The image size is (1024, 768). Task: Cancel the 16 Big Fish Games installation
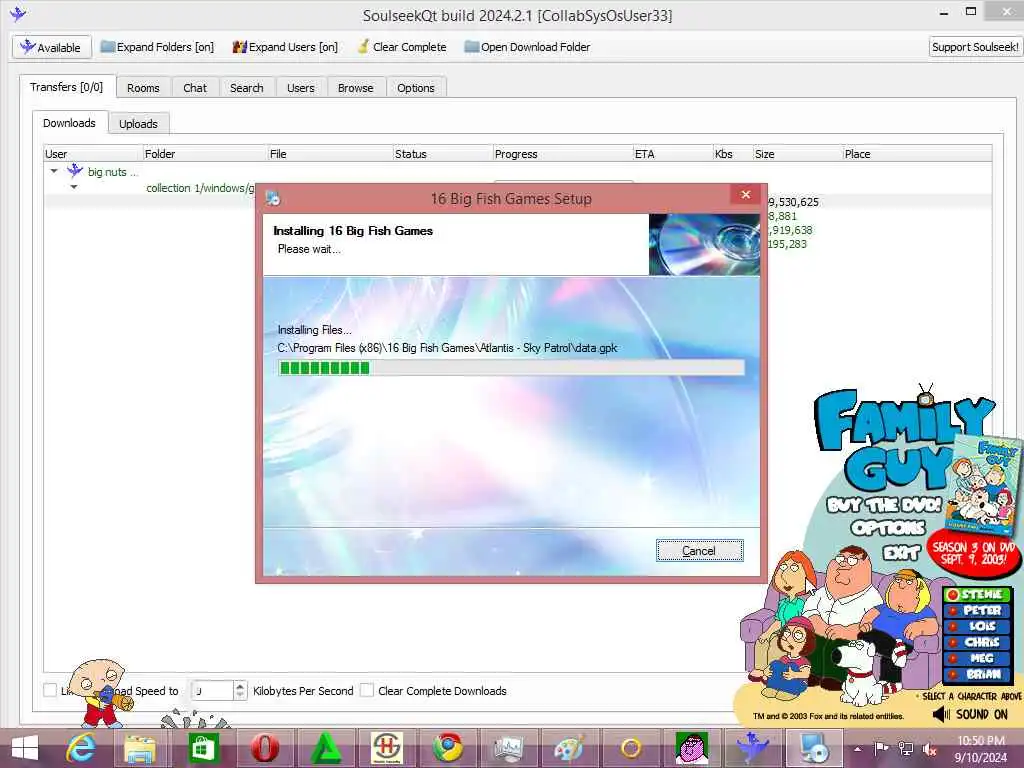pyautogui.click(x=699, y=551)
